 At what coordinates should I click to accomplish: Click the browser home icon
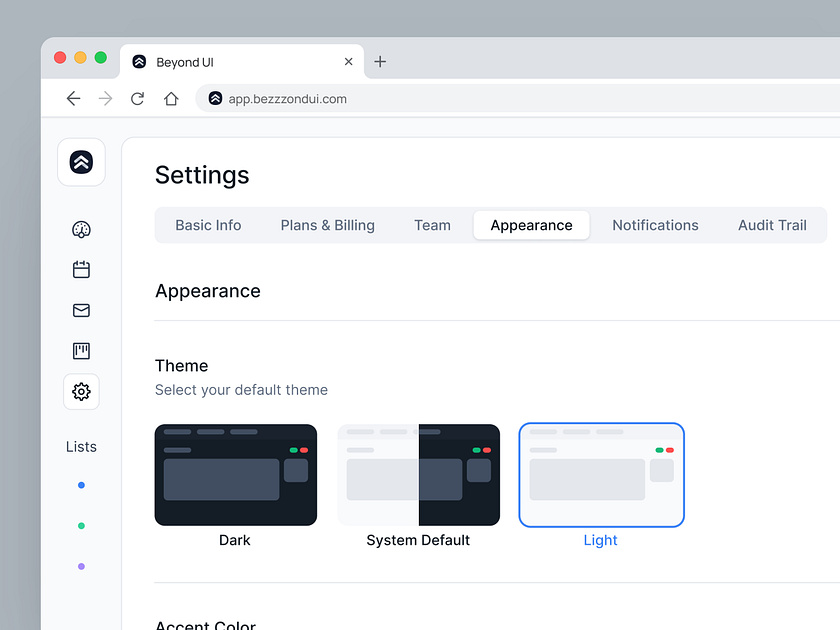[x=171, y=99]
